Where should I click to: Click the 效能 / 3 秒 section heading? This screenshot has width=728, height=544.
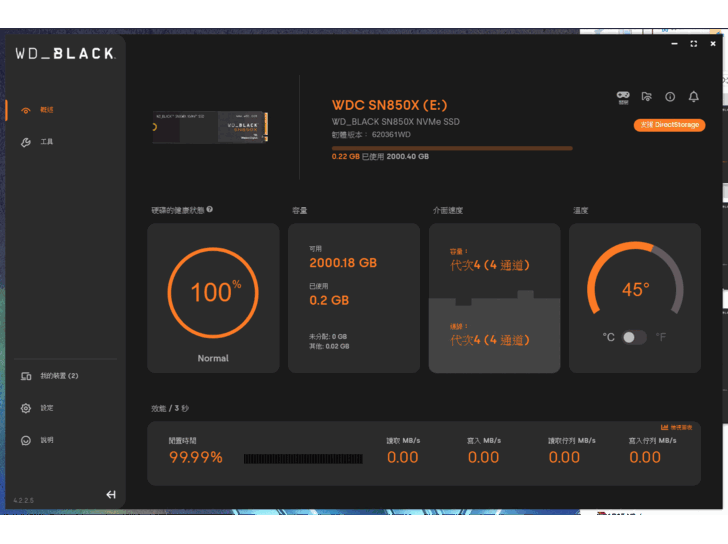click(x=170, y=408)
